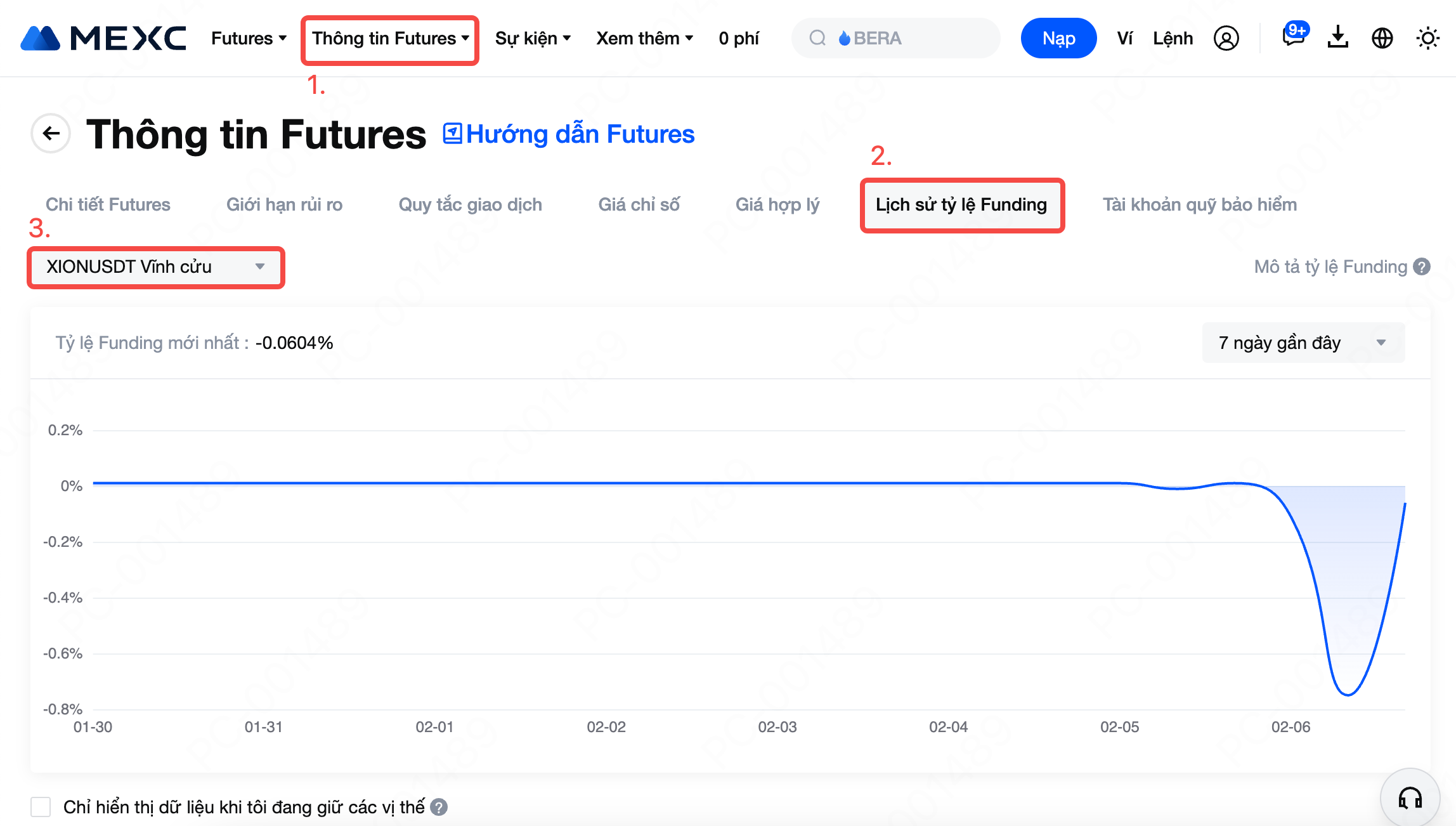Open the 7 ngày gần đây dropdown
The width and height of the screenshot is (1456, 826).
1303,343
